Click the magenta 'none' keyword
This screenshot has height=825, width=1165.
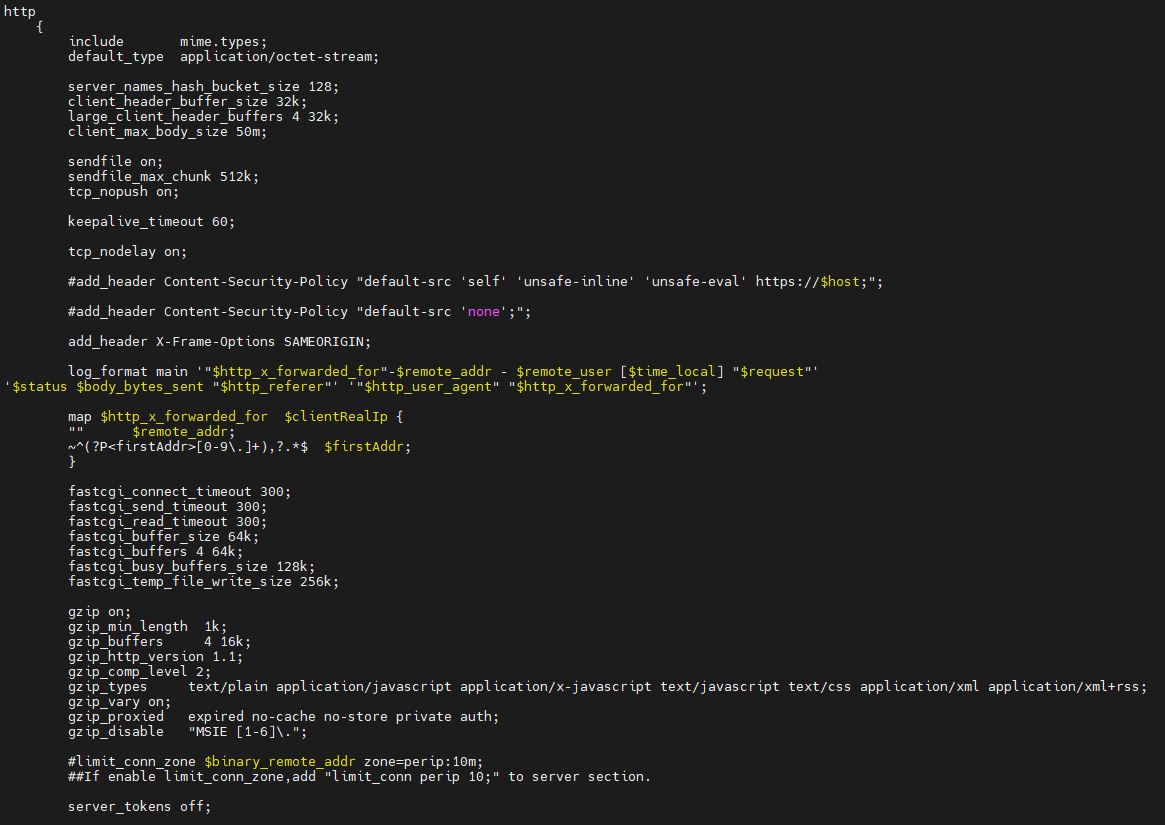484,311
